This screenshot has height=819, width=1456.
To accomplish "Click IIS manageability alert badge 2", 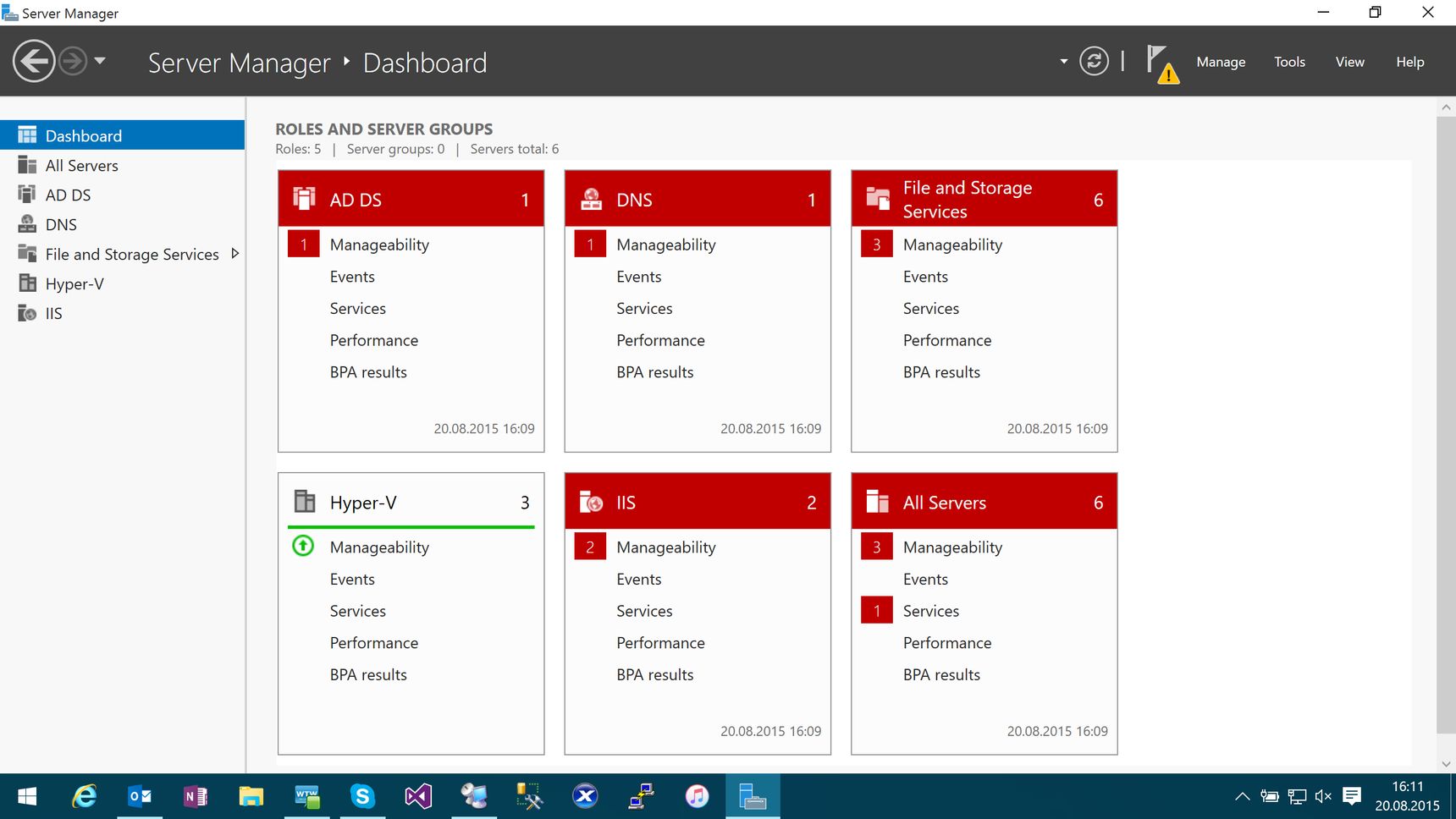I will tap(590, 547).
